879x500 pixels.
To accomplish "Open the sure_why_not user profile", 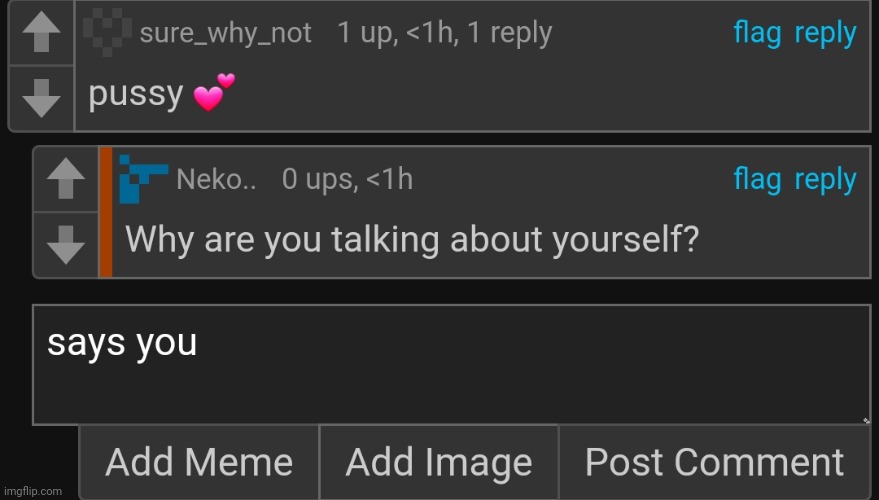I will [x=225, y=33].
